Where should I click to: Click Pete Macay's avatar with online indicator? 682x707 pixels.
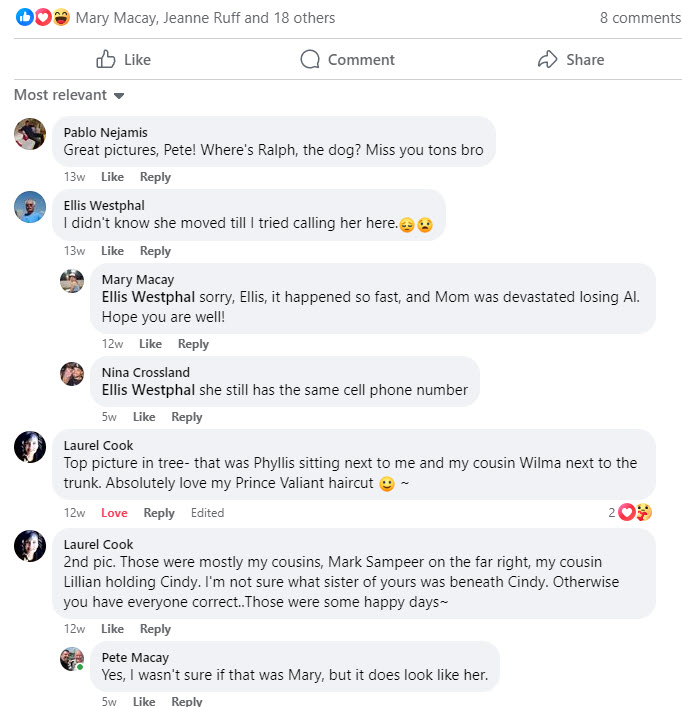[72, 659]
